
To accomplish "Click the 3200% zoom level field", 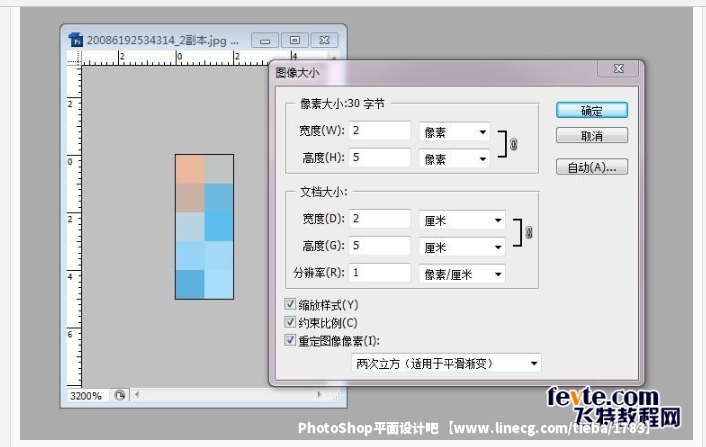I will click(x=87, y=396).
